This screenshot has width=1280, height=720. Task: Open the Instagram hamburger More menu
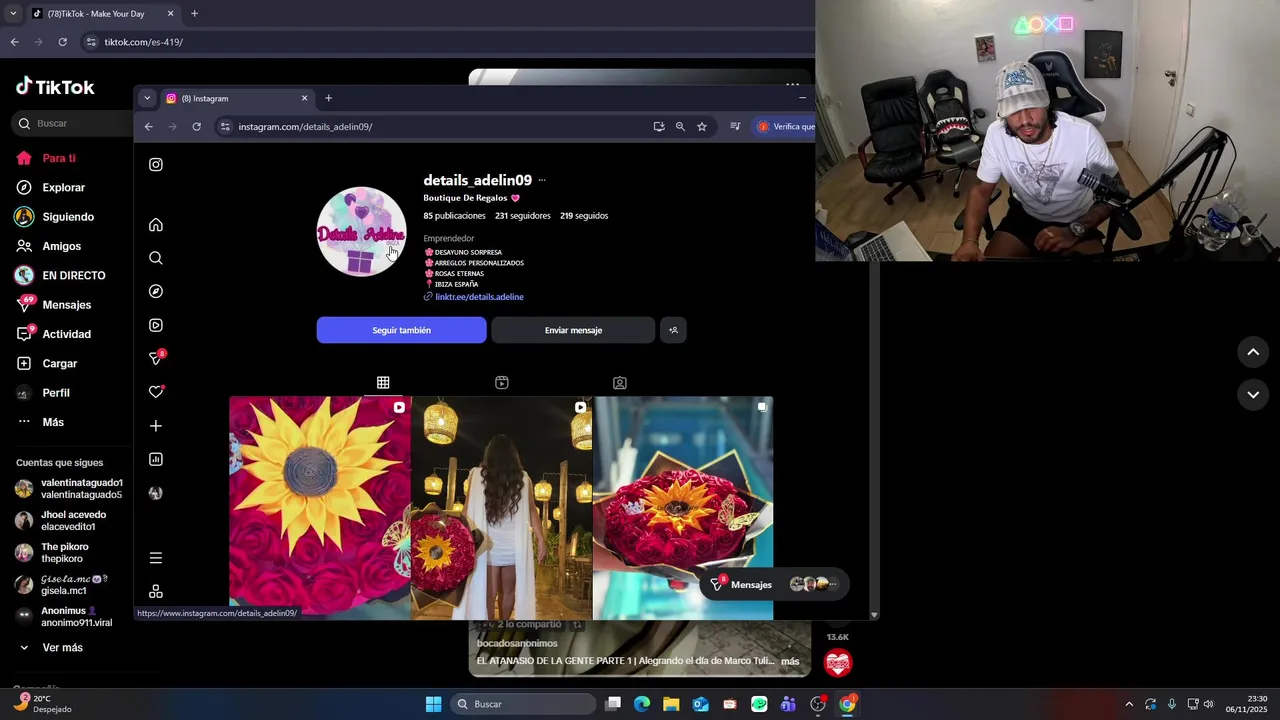point(156,558)
